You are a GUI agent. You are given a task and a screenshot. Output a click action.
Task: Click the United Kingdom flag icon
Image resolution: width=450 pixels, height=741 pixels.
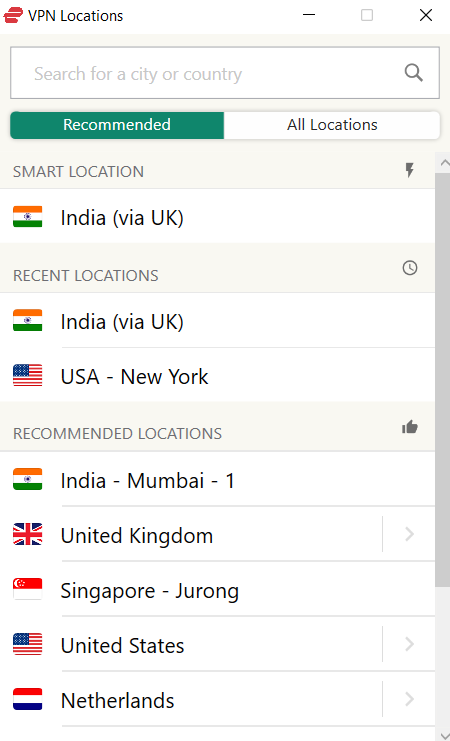tap(27, 534)
